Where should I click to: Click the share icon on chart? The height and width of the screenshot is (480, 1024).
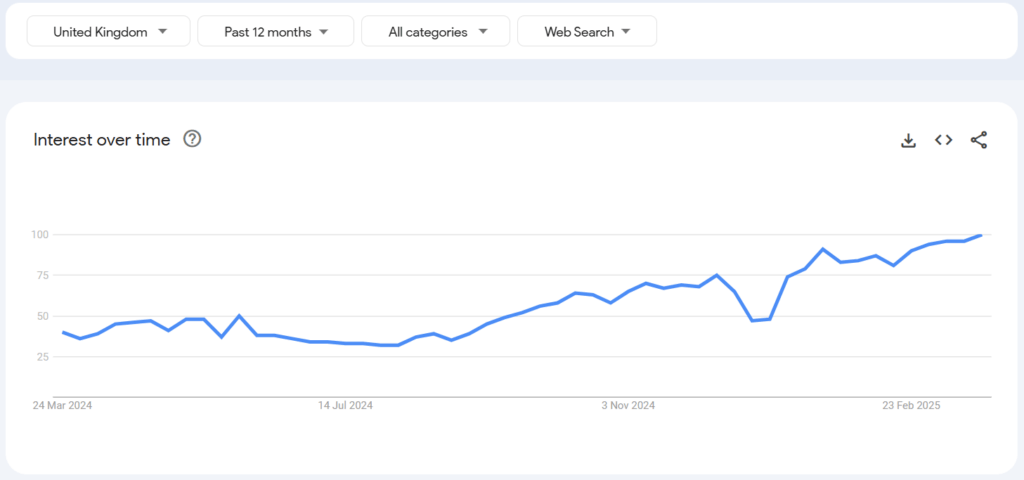coord(979,140)
